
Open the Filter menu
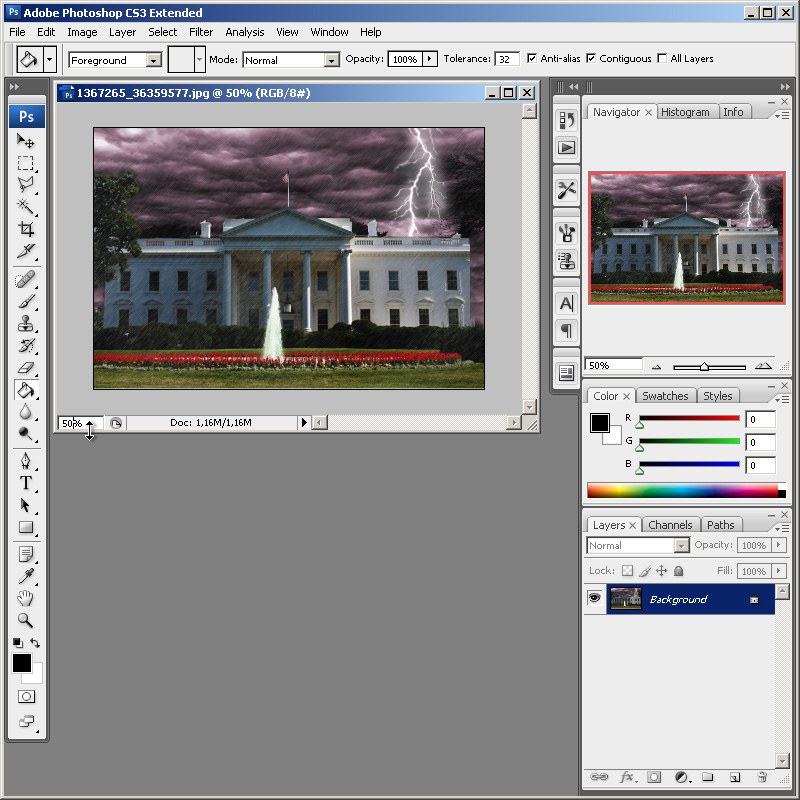click(x=201, y=32)
